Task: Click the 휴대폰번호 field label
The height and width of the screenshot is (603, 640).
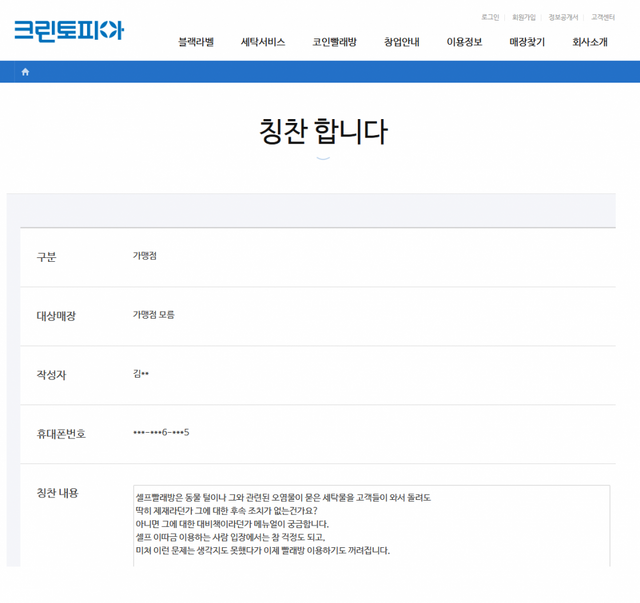Action: click(x=61, y=434)
